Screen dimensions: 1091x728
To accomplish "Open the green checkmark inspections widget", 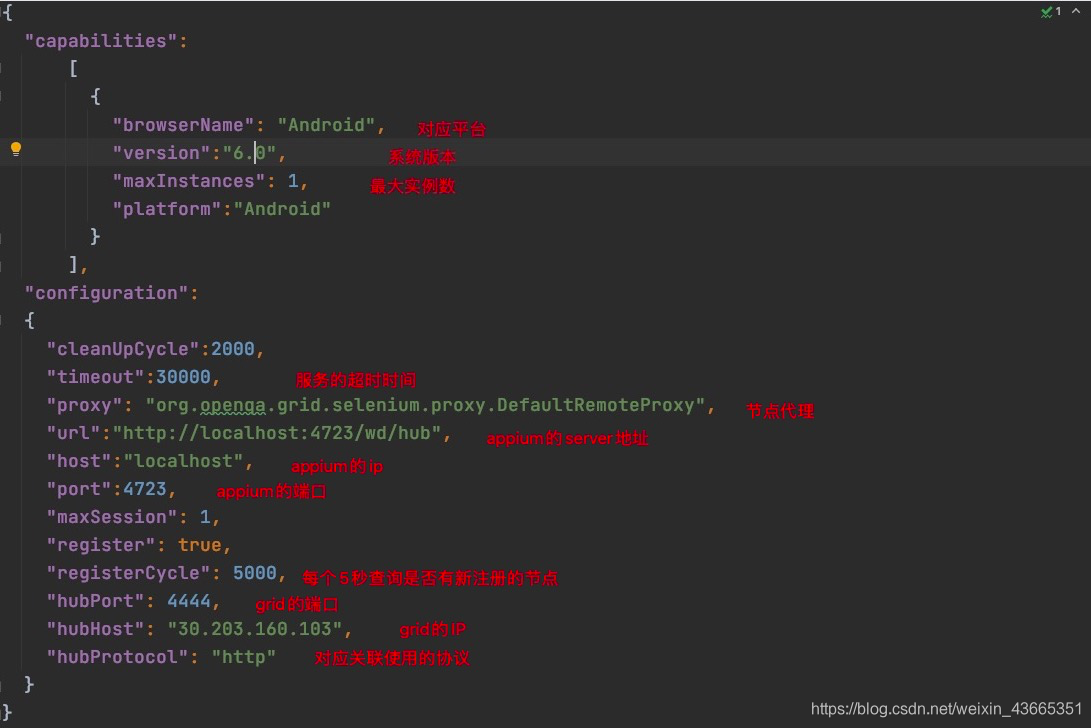I will tap(1051, 11).
